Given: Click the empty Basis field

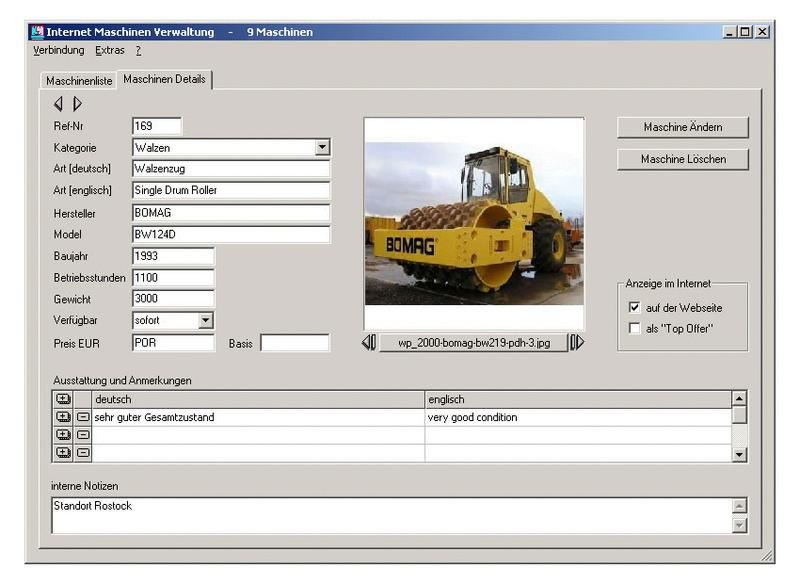Looking at the screenshot, I should (295, 343).
